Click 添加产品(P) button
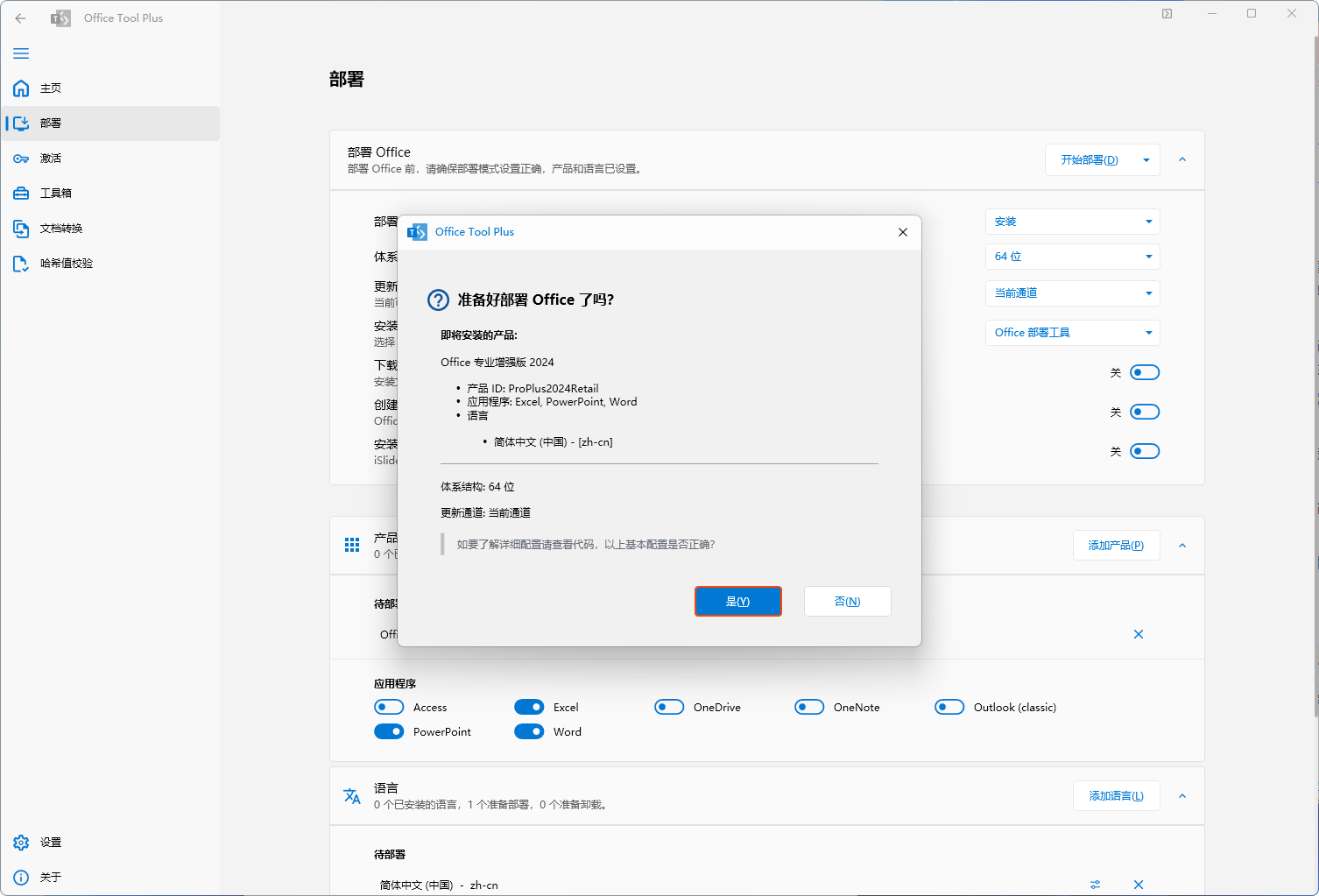Viewport: 1319px width, 896px height. (1116, 546)
